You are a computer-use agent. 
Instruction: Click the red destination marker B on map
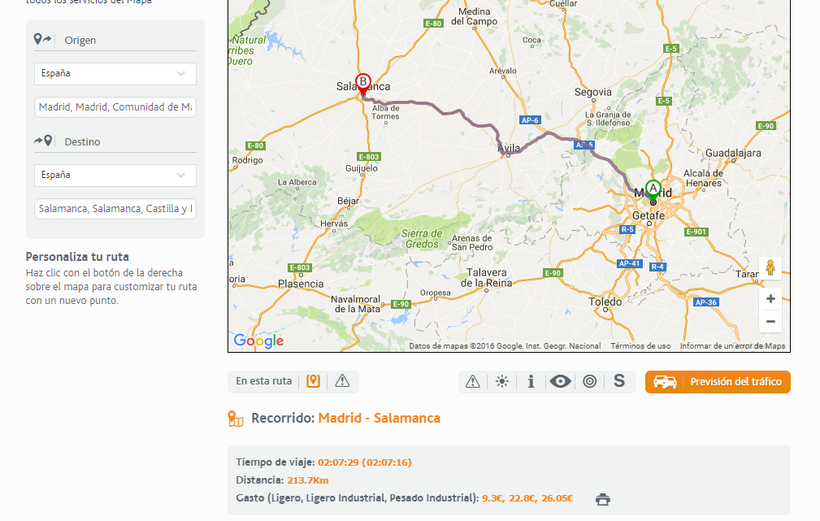[x=363, y=84]
